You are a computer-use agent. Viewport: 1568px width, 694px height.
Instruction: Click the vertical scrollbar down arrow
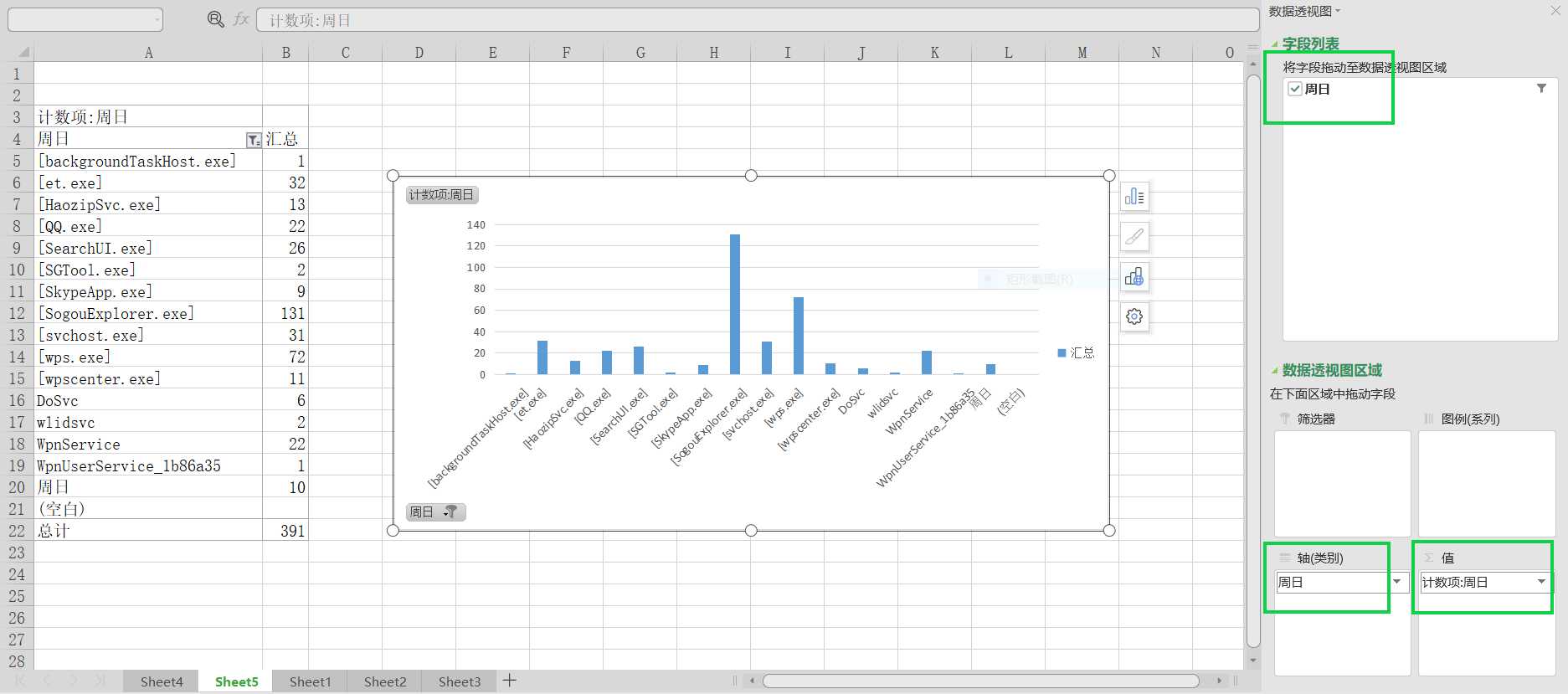pos(1253,661)
